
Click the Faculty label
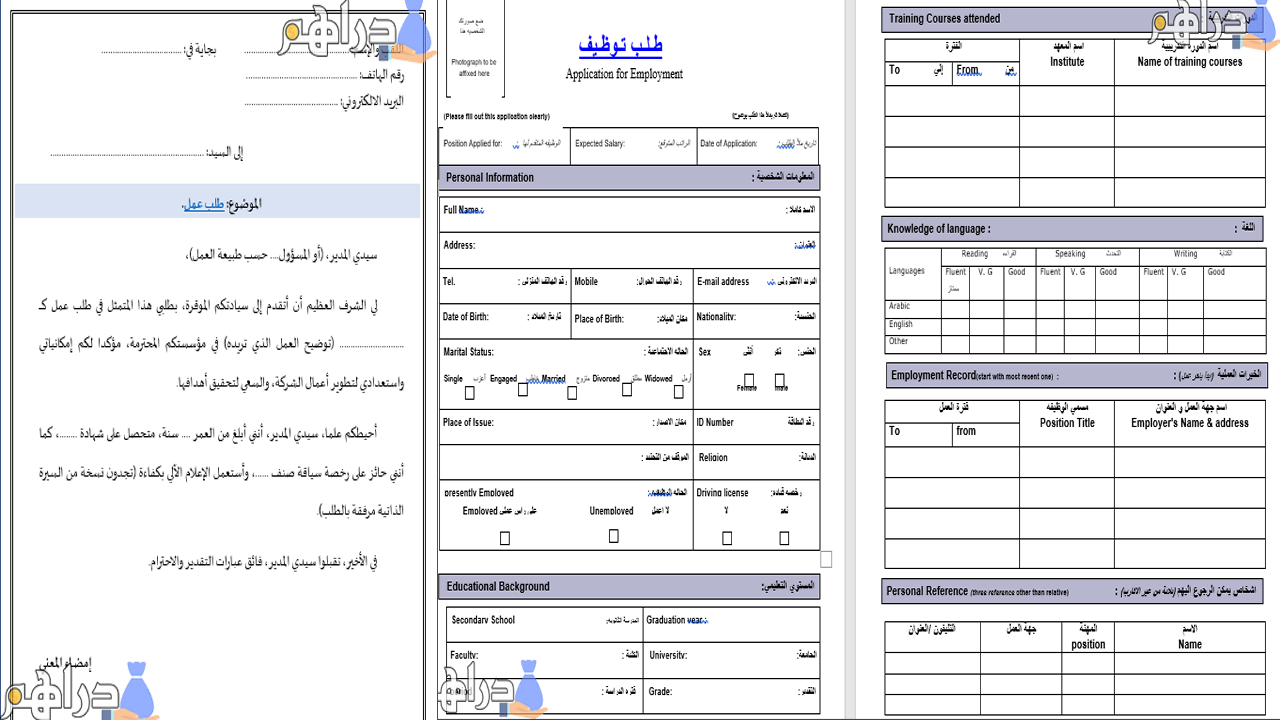pos(464,655)
